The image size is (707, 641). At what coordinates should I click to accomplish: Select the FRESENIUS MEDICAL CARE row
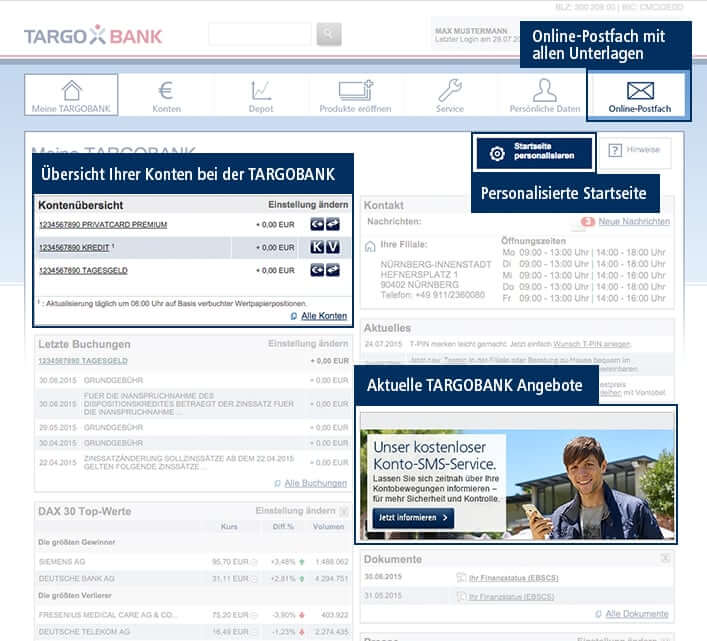coord(193,615)
